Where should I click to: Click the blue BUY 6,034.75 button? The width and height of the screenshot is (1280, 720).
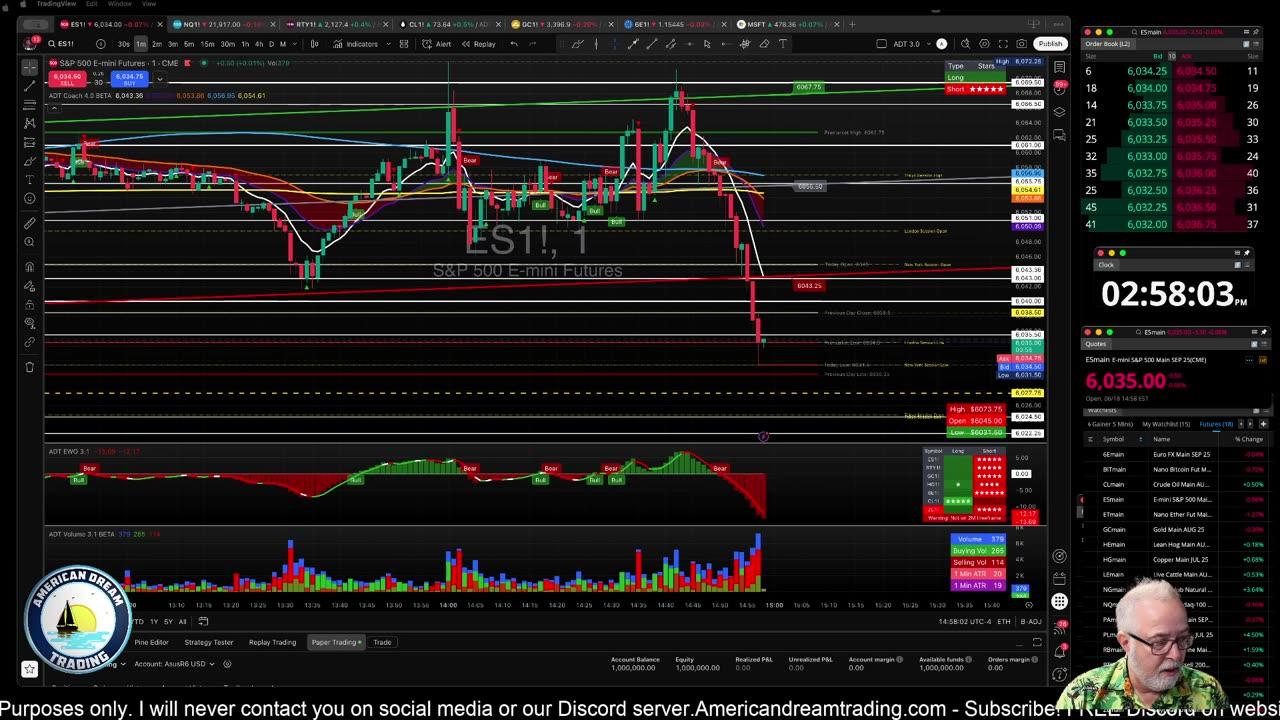pyautogui.click(x=130, y=78)
